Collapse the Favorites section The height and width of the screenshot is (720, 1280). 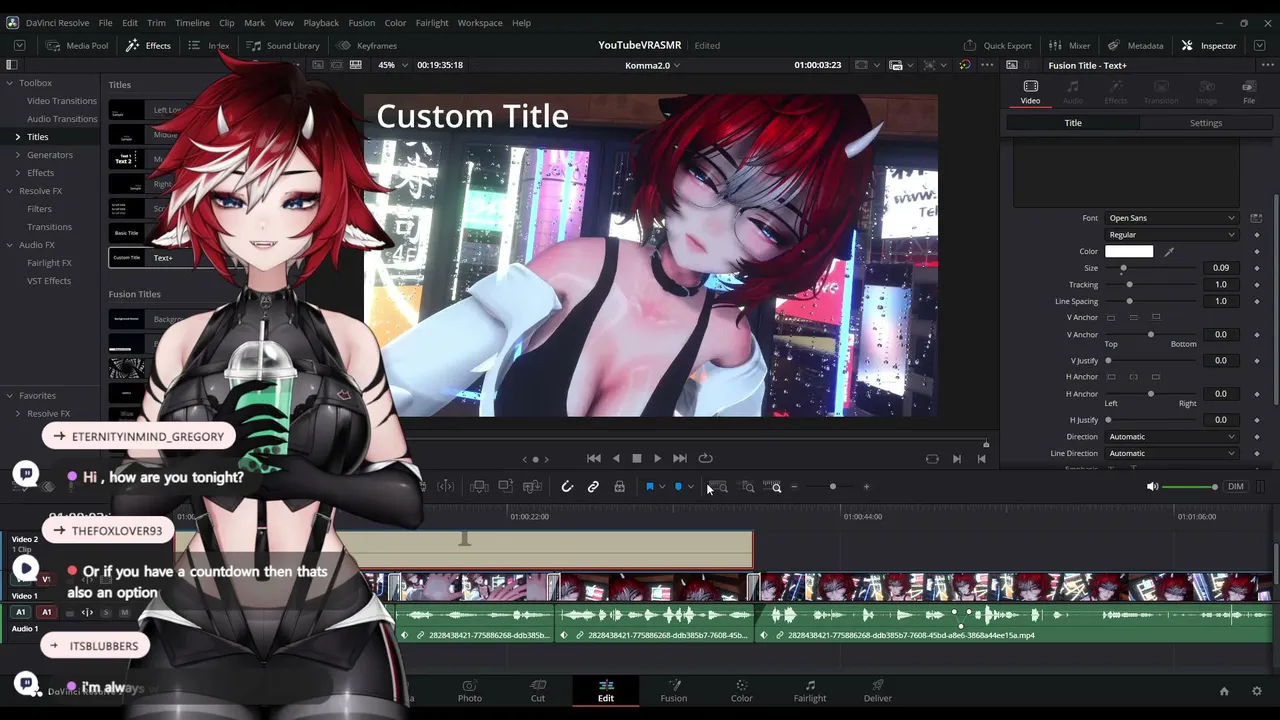pos(9,395)
